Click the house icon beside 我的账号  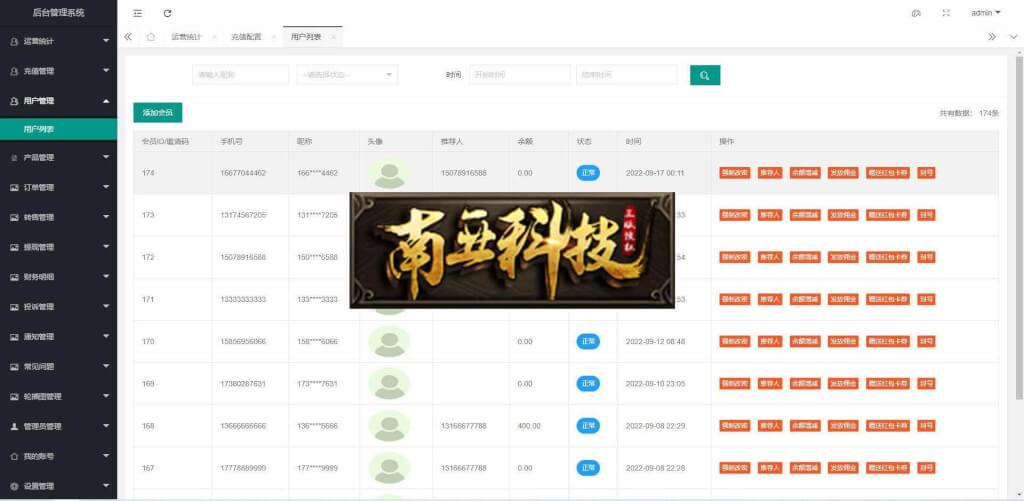click(14, 457)
